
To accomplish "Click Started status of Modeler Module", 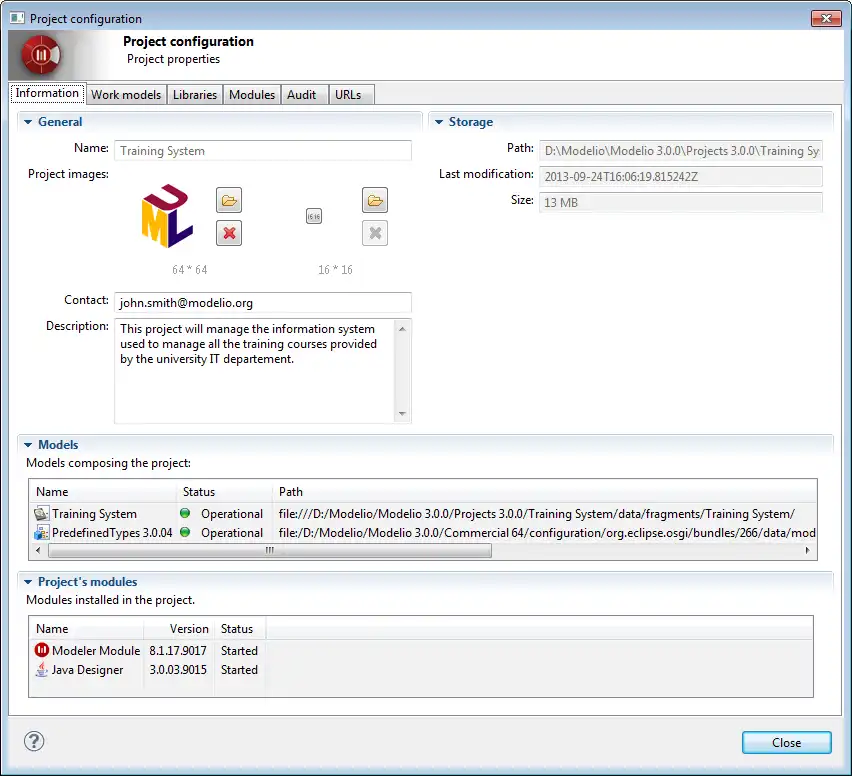I will 239,650.
